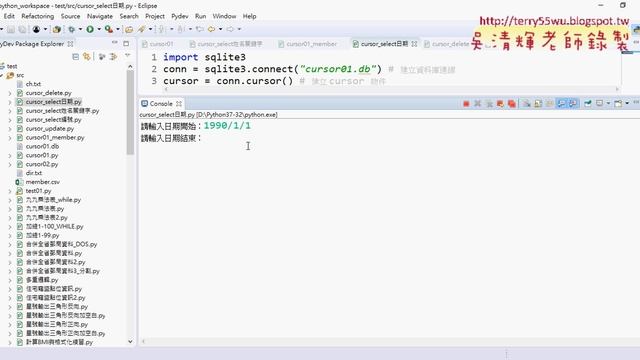Click the Forward navigation arrow icon
The width and height of the screenshot is (640, 360).
coord(230,29)
